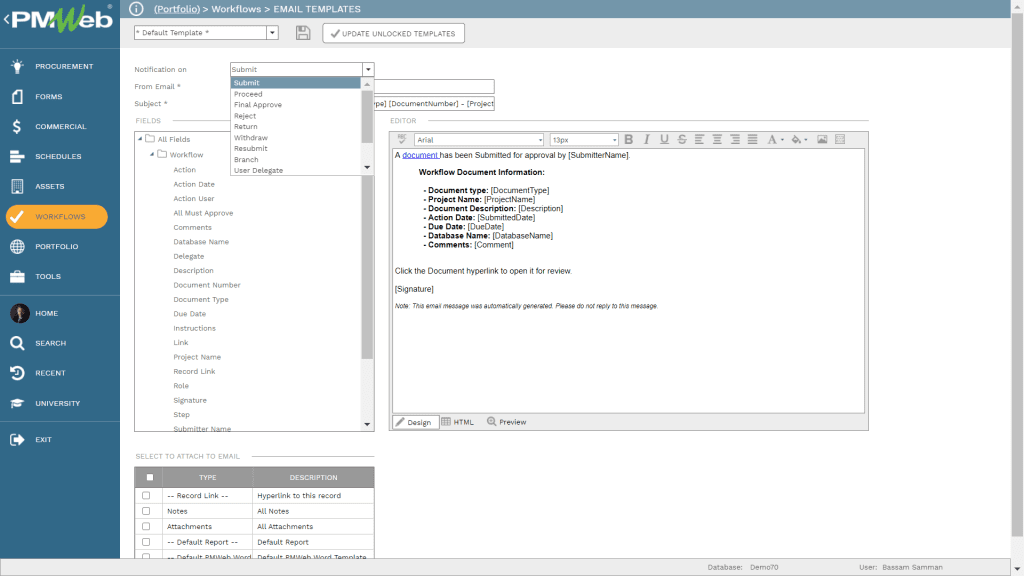This screenshot has height=576, width=1024.
Task: Click the save template disk icon
Action: pyautogui.click(x=303, y=33)
